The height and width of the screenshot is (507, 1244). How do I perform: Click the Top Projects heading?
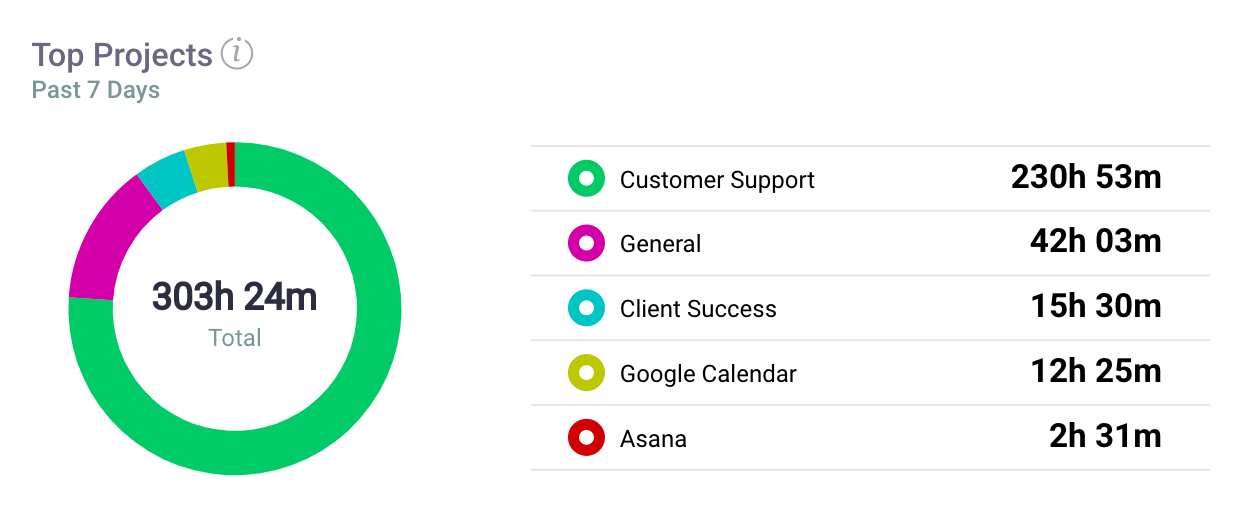point(122,55)
